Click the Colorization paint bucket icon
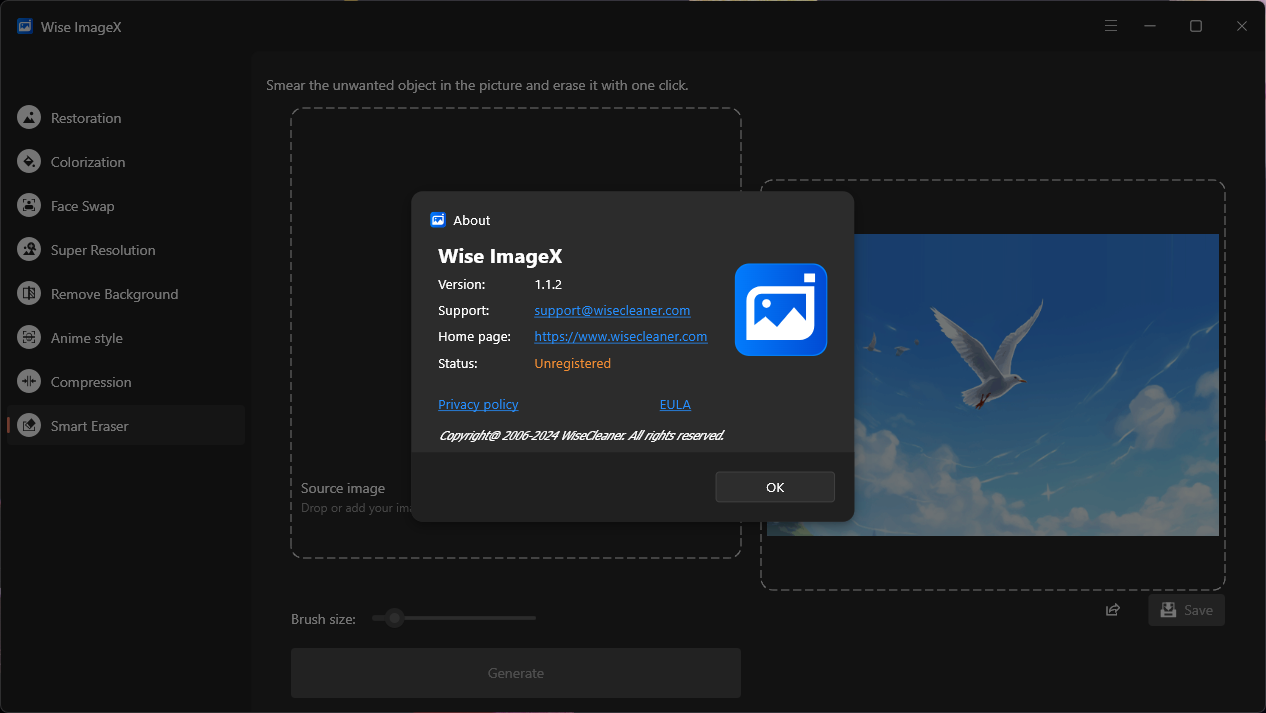1266x713 pixels. pyautogui.click(x=29, y=162)
